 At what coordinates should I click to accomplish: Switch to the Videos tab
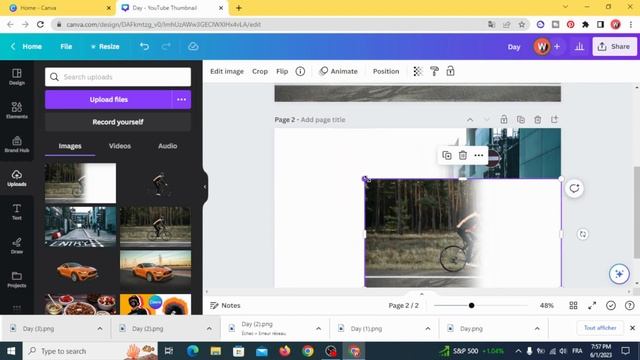pyautogui.click(x=120, y=146)
